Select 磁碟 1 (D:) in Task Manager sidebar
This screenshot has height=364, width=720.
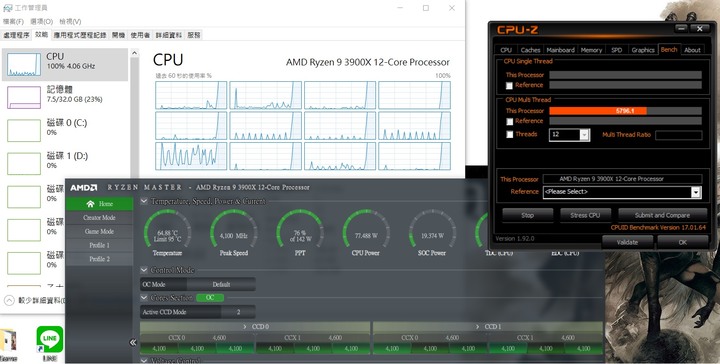tap(64, 163)
